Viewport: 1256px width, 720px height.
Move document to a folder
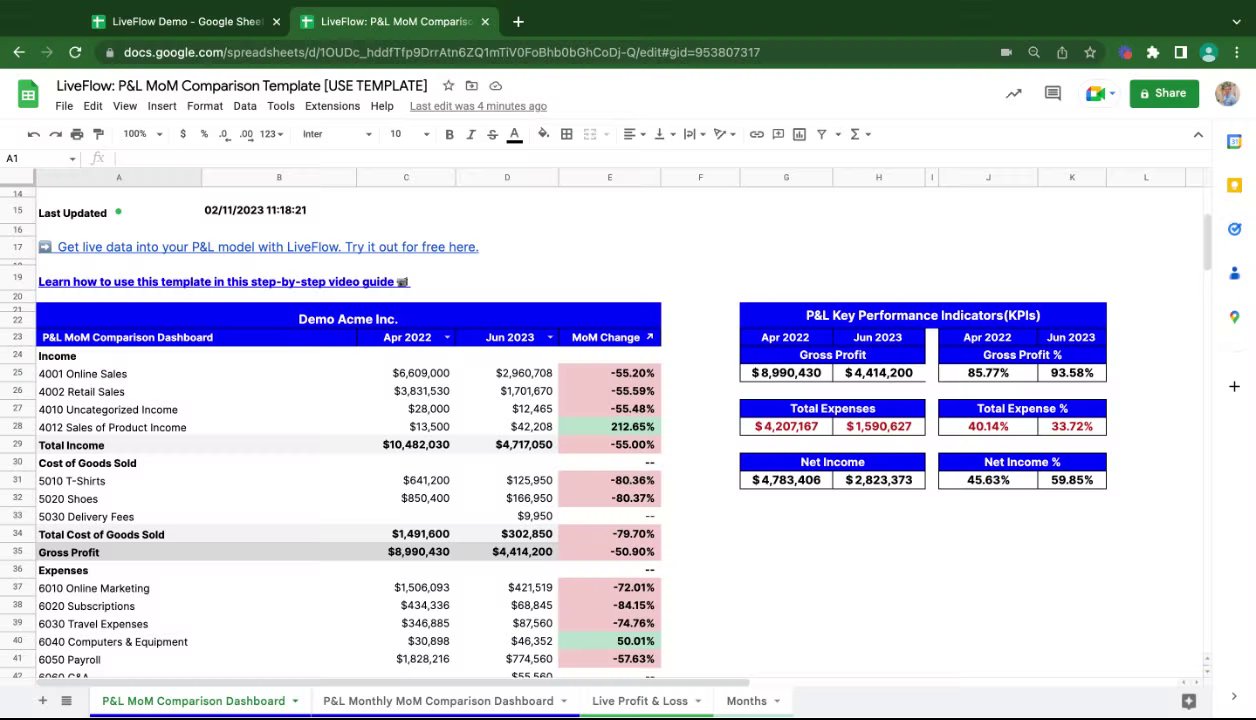472,86
